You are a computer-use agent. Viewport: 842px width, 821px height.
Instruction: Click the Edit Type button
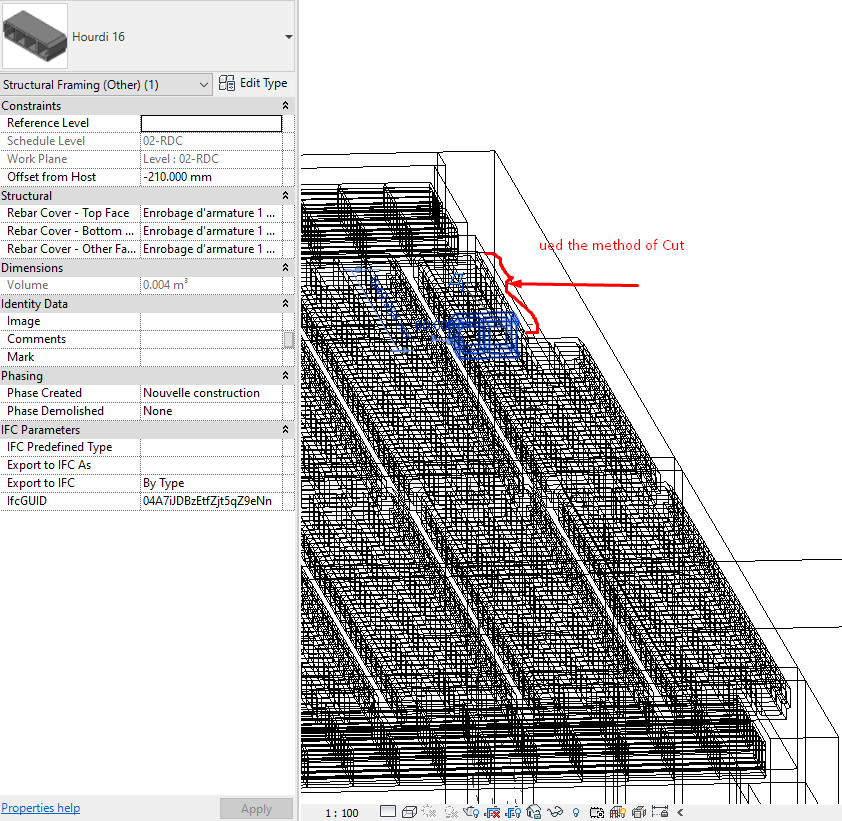point(253,82)
